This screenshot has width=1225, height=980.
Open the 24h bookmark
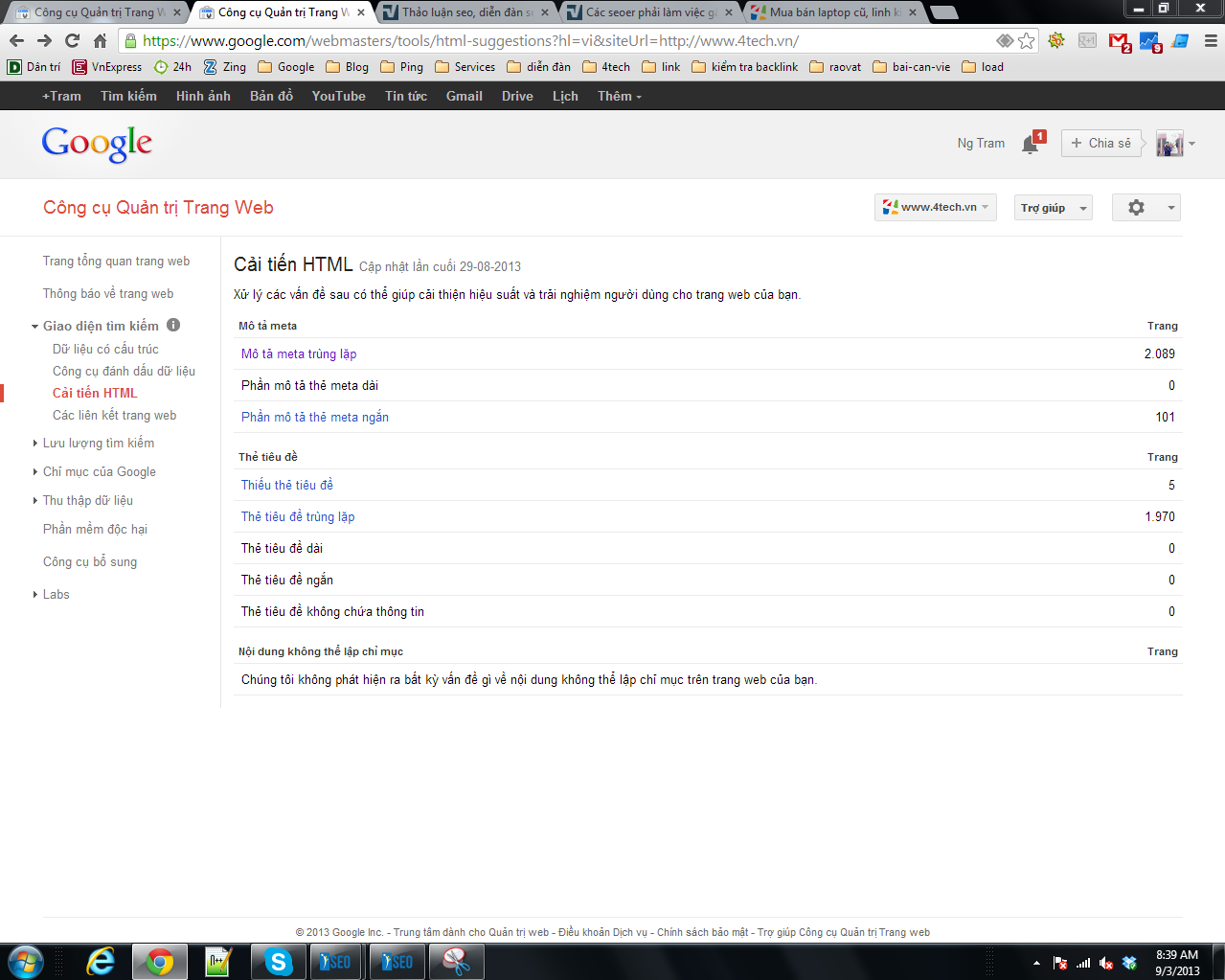pos(172,67)
